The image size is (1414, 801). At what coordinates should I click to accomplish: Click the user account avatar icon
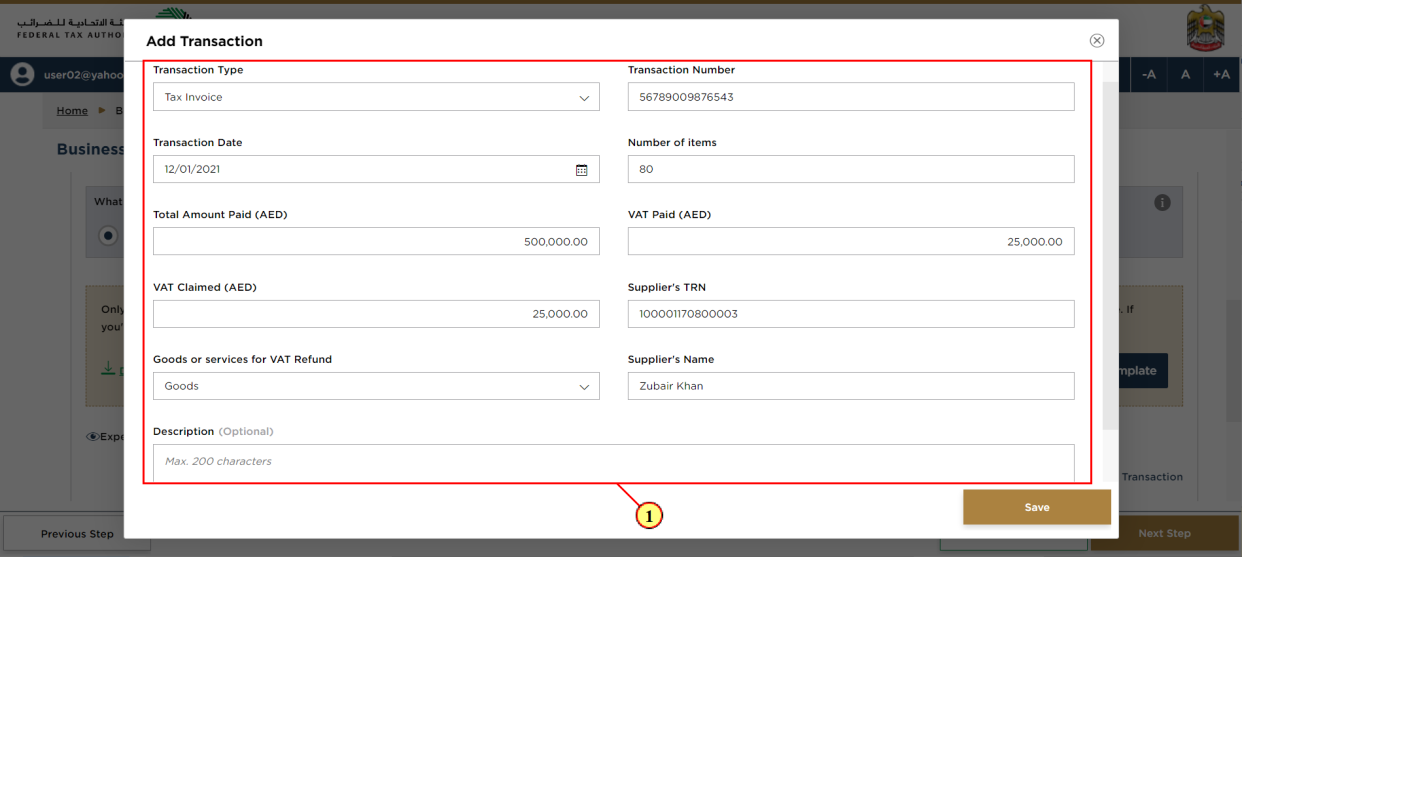coord(22,75)
